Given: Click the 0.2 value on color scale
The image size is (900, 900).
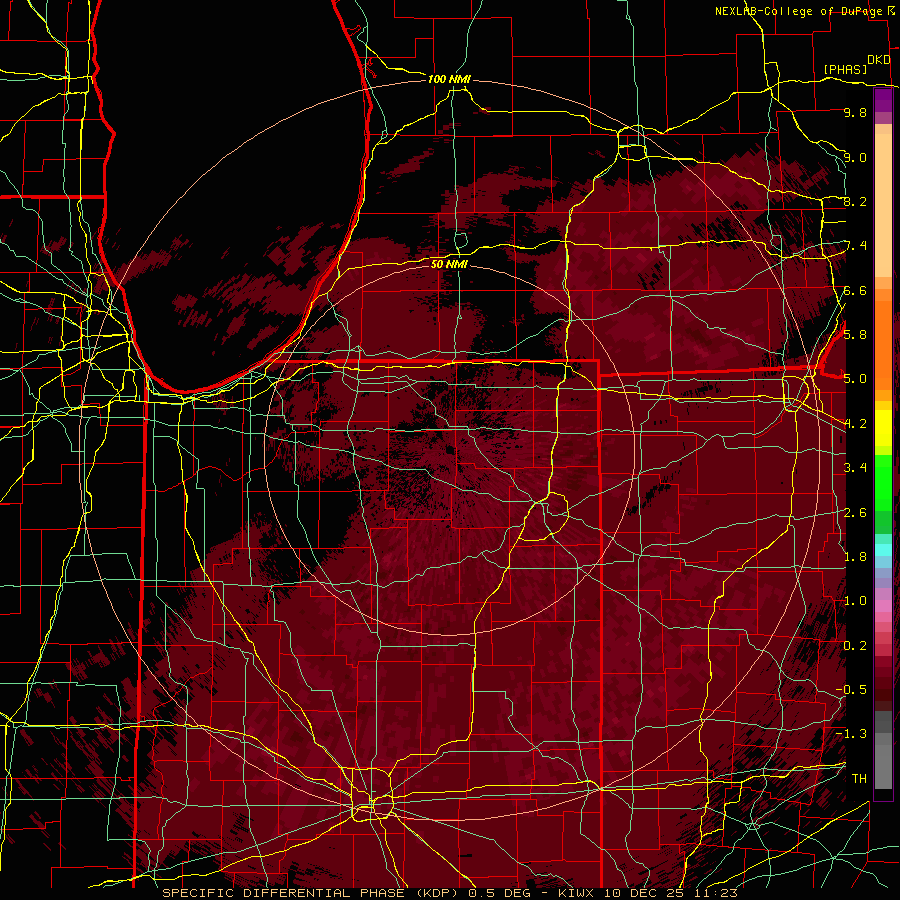Looking at the screenshot, I should pos(855,646).
